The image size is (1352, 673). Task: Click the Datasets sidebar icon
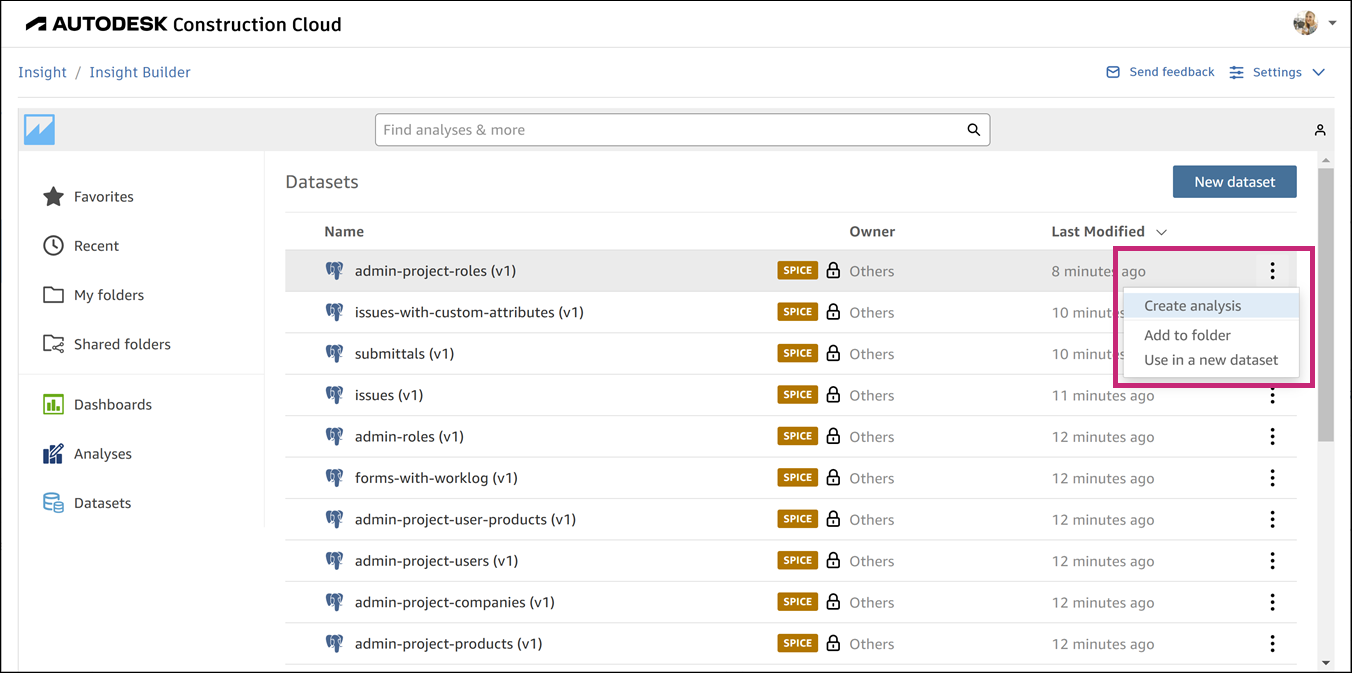click(x=53, y=503)
